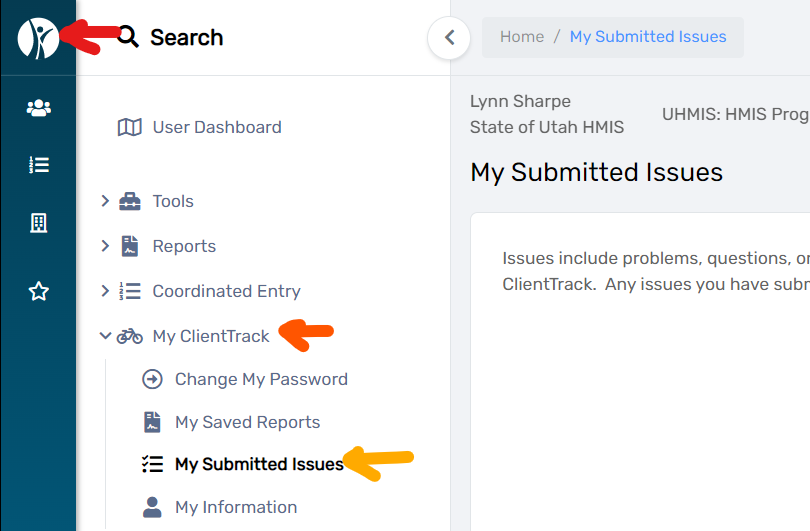
Task: Expand the Coordinated Entry section
Action: coord(105,291)
